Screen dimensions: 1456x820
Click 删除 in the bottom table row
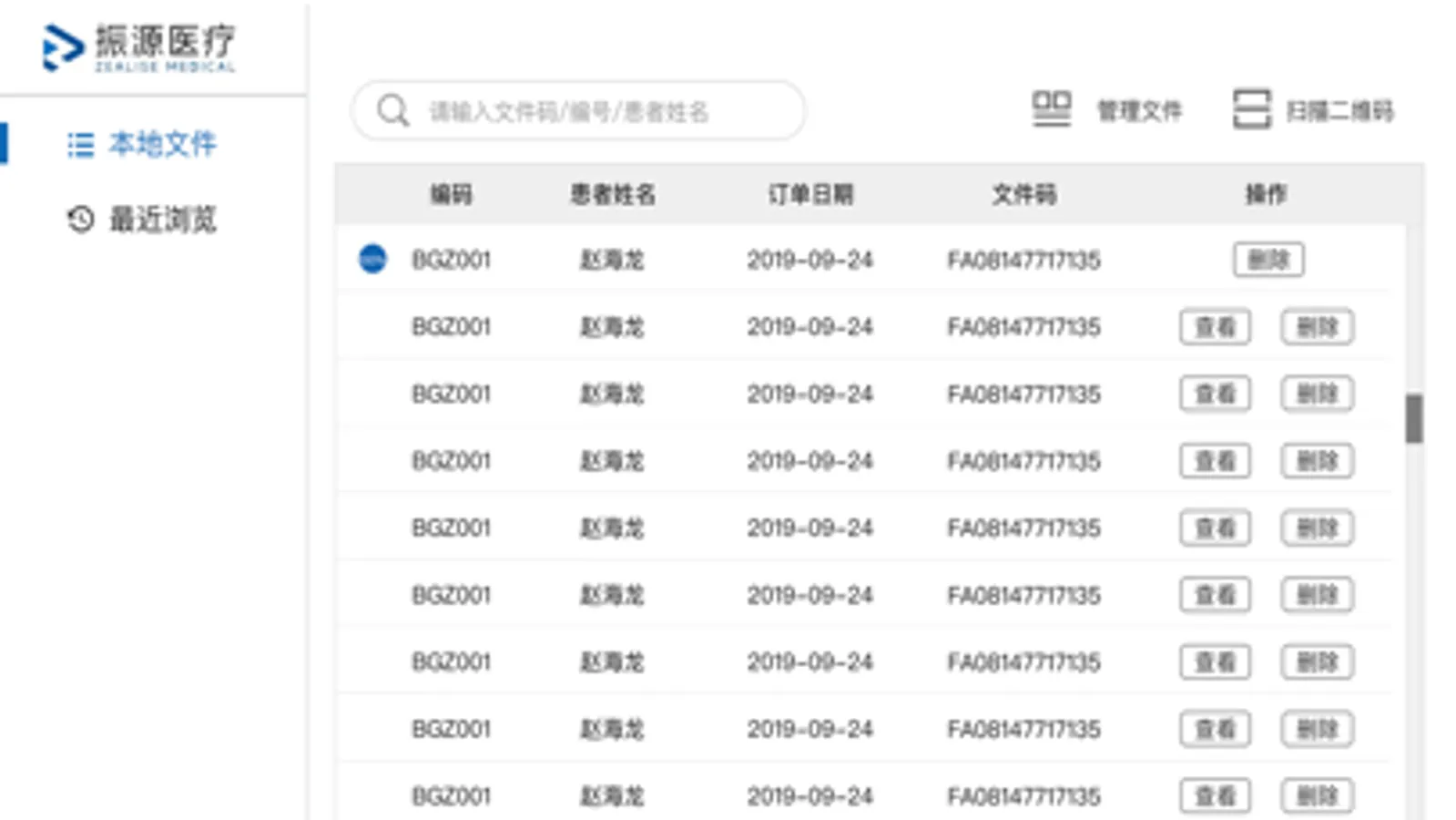1317,796
